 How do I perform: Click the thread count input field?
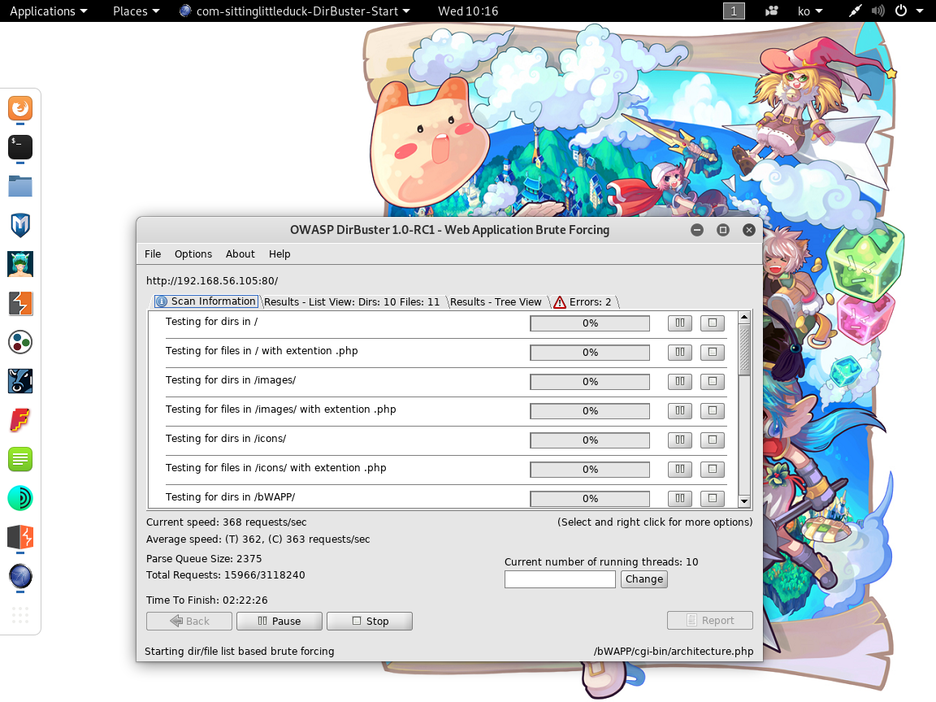(560, 579)
